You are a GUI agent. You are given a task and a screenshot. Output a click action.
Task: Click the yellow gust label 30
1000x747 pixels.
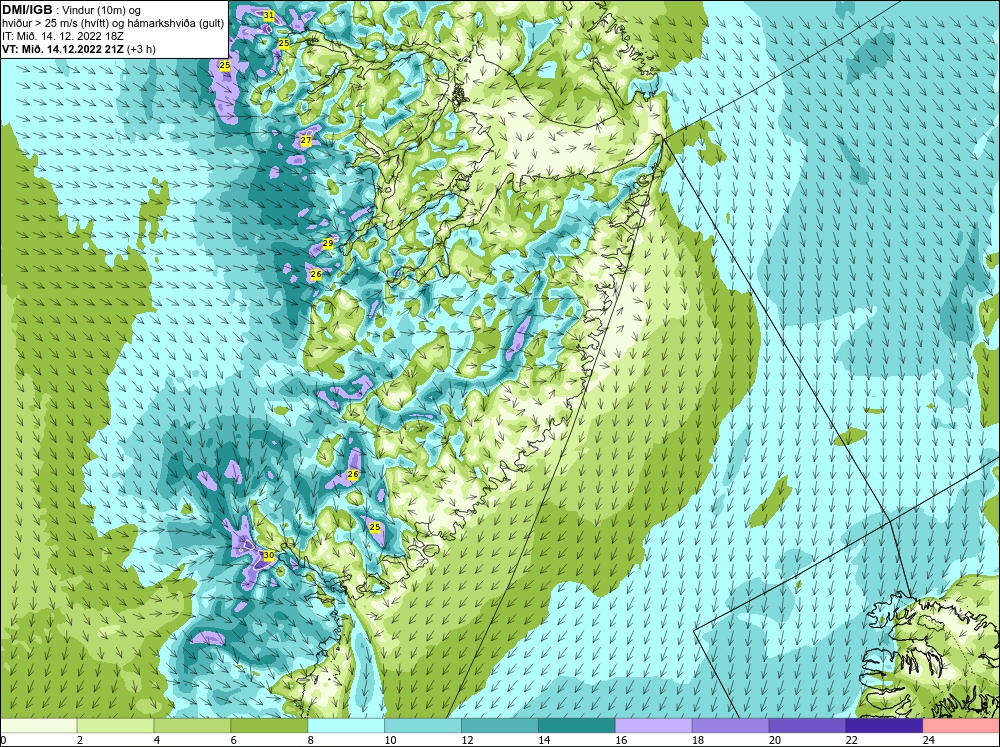tap(268, 555)
